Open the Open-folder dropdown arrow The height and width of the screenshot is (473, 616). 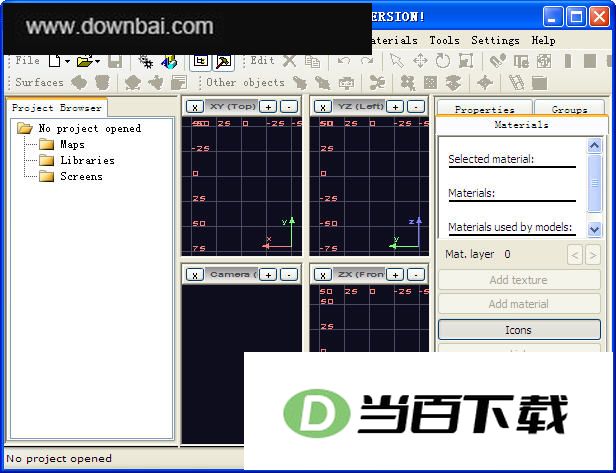pyautogui.click(x=97, y=61)
